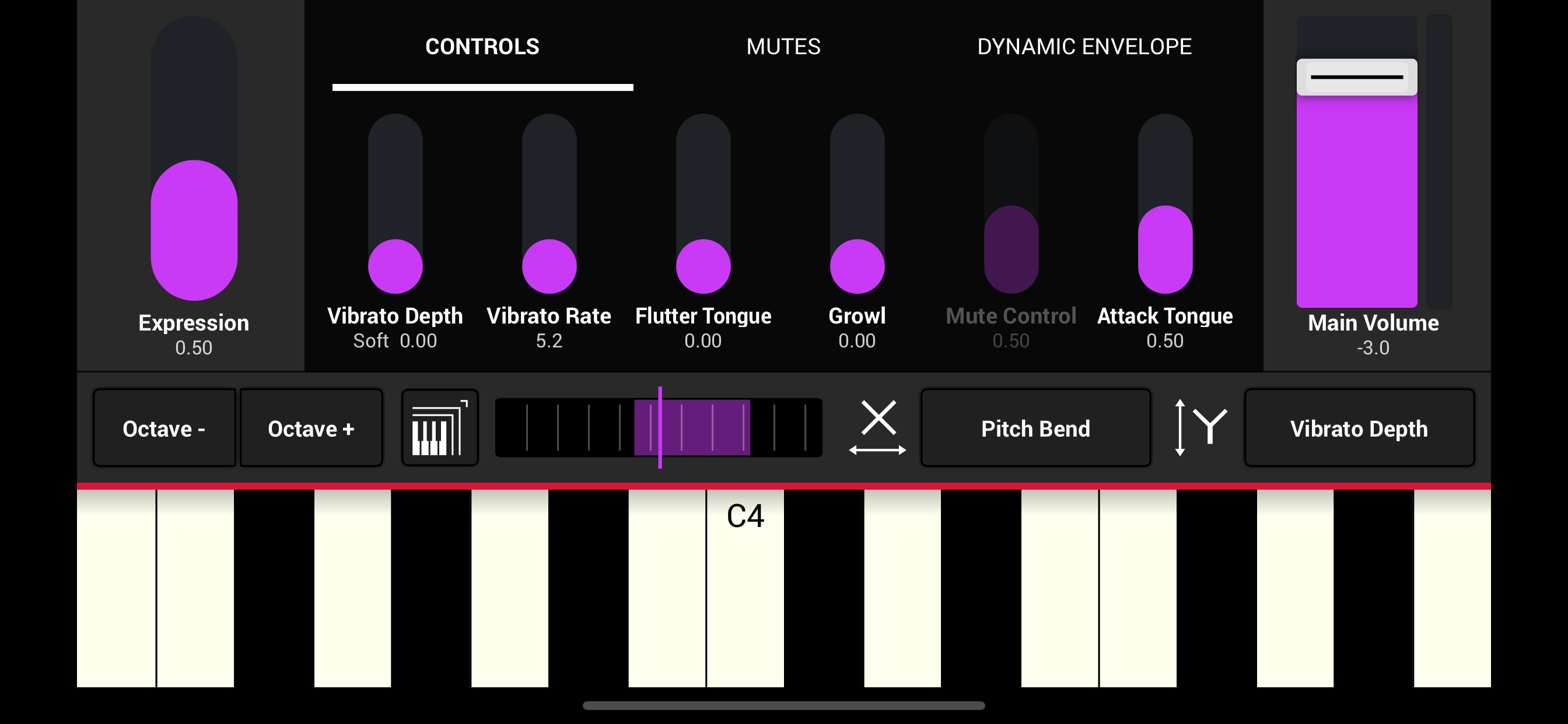1568x724 pixels.
Task: Click the Vibrato Depth slider knob
Action: [395, 266]
